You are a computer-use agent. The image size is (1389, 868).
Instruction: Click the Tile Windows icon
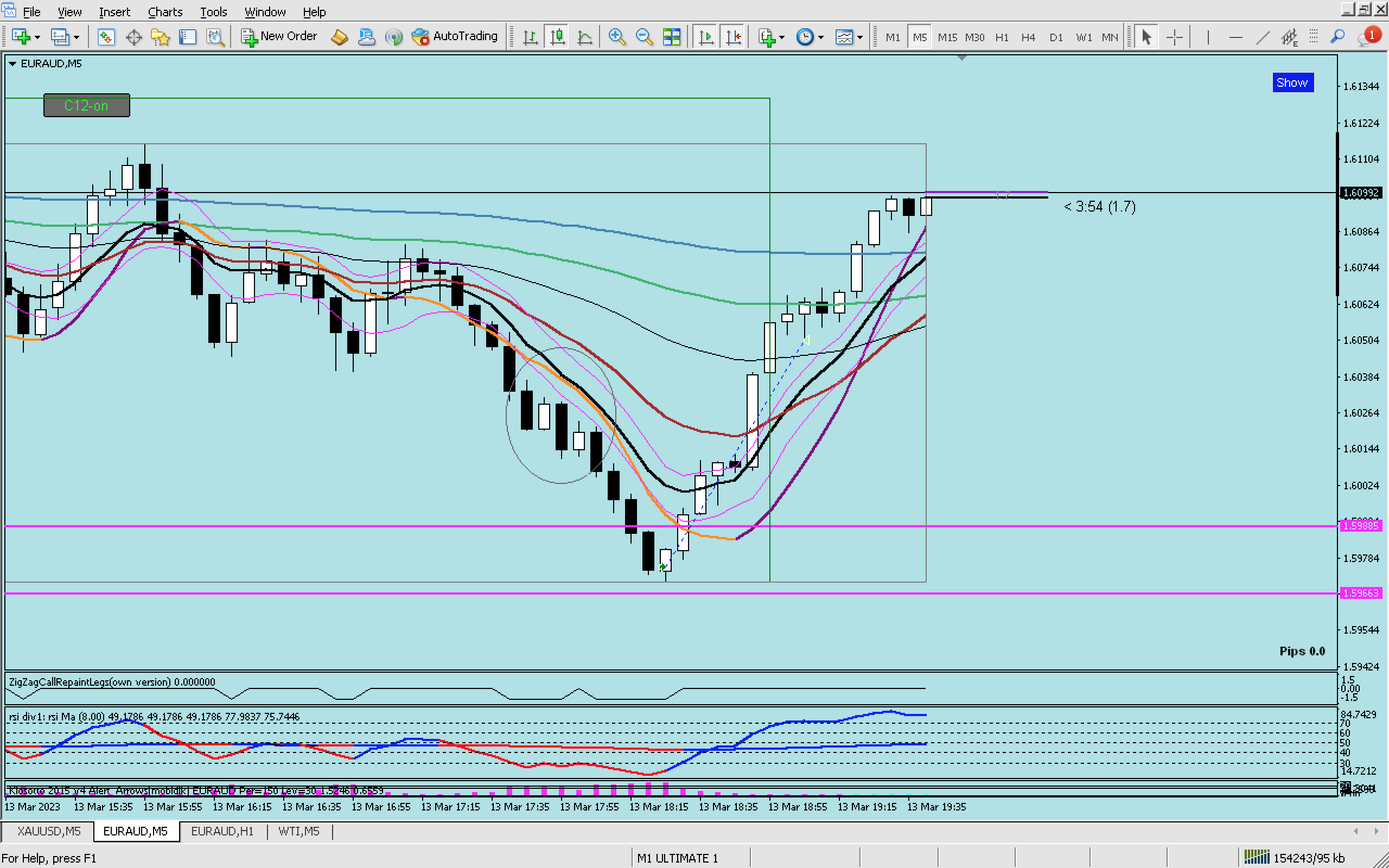[671, 37]
